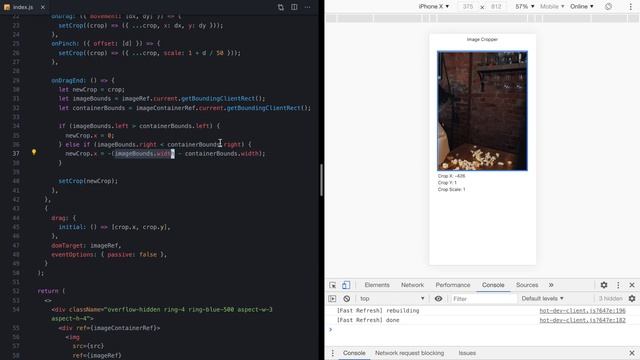Click the '[Fast Refresh] rebuilding' console message

click(x=378, y=311)
